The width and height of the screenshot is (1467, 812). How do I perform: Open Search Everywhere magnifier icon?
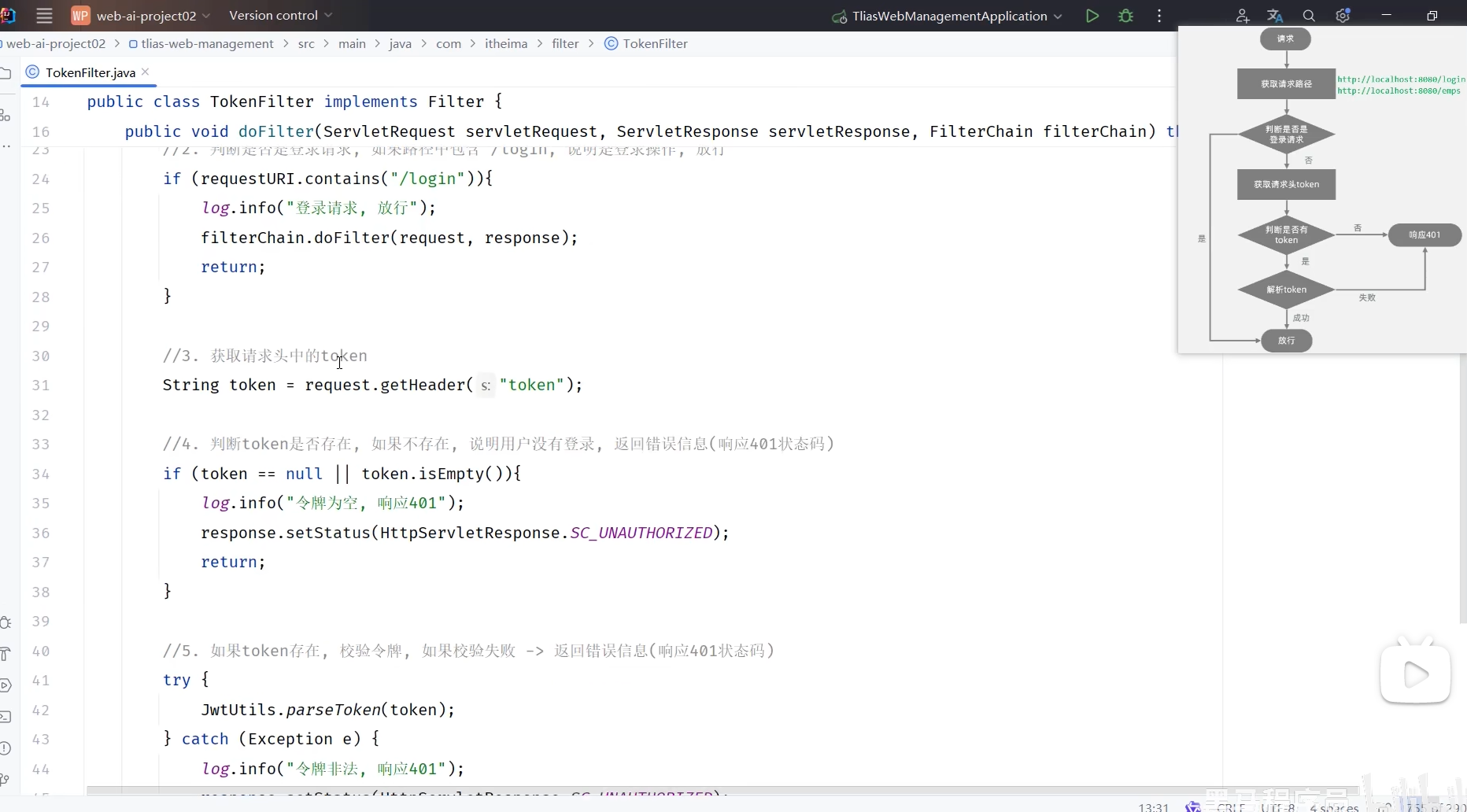(x=1309, y=16)
